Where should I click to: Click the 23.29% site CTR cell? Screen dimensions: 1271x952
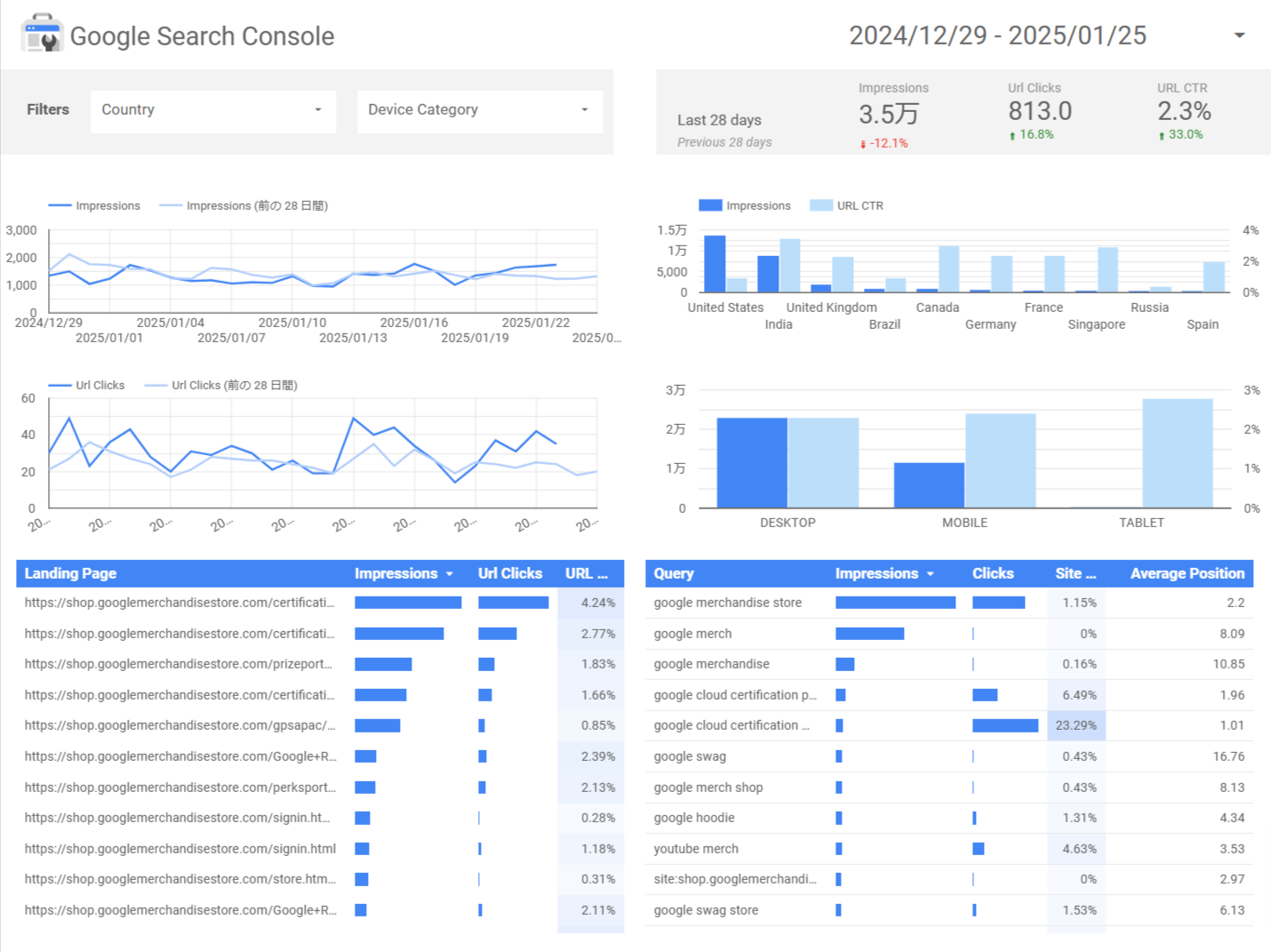[x=1076, y=725]
